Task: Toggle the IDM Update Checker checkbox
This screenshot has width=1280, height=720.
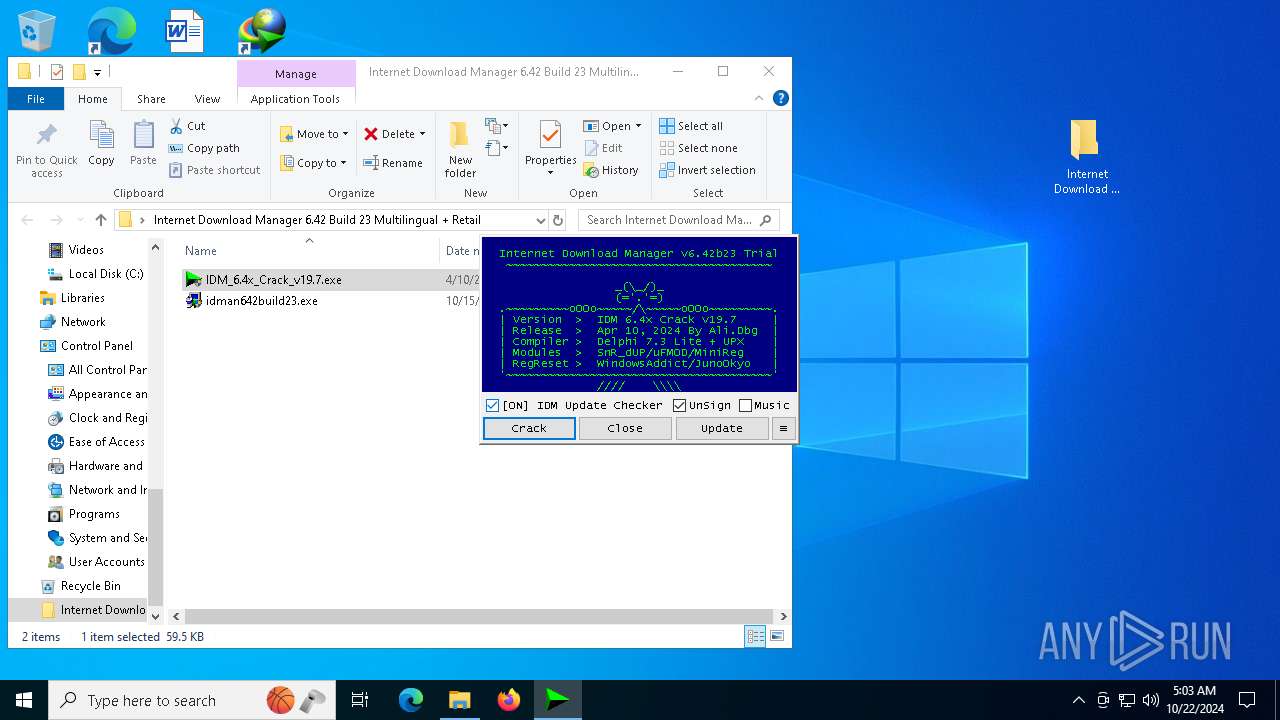Action: pyautogui.click(x=492, y=405)
